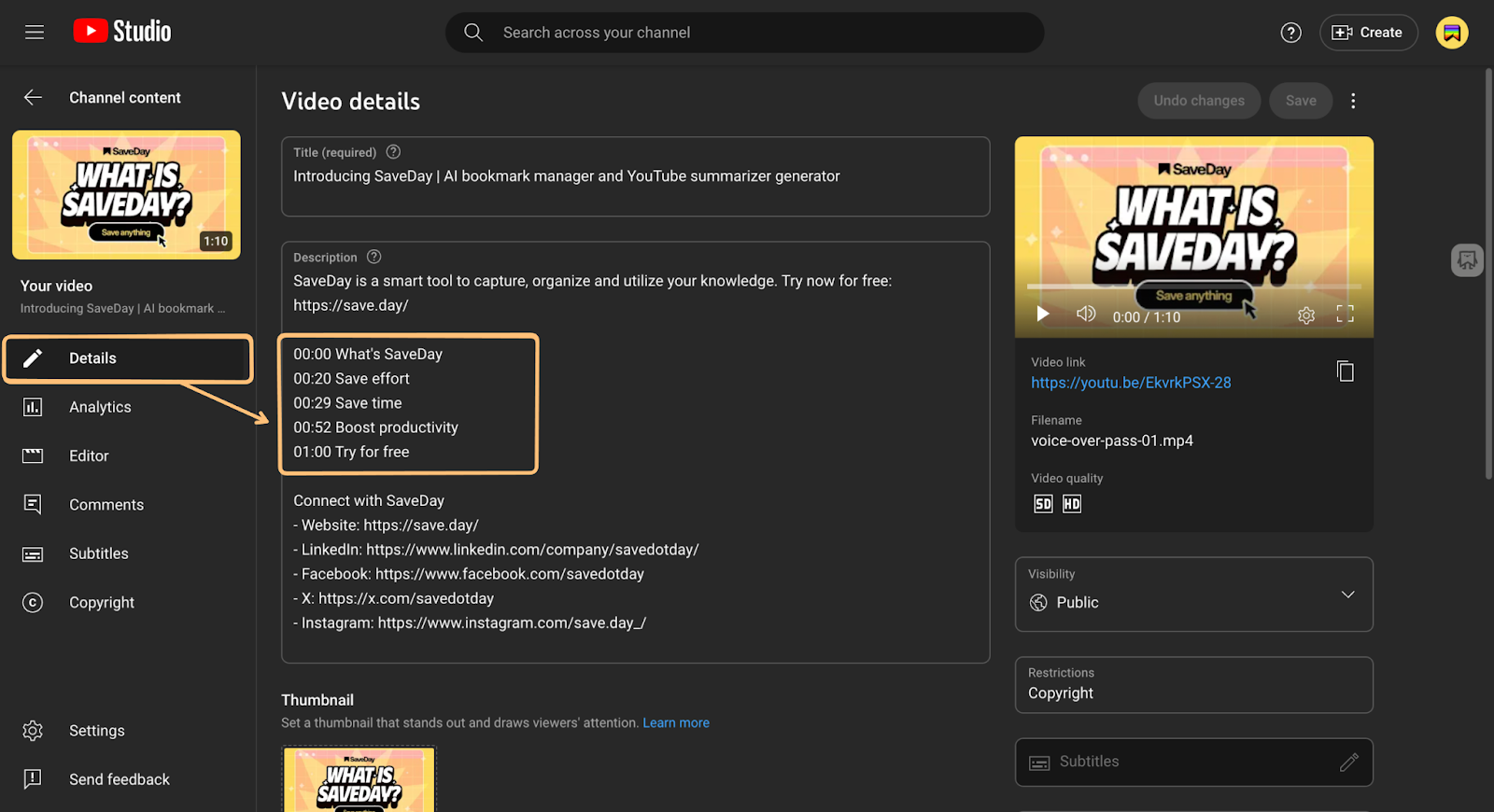Click the Restrictions Copyright box
The image size is (1494, 812).
pos(1194,685)
